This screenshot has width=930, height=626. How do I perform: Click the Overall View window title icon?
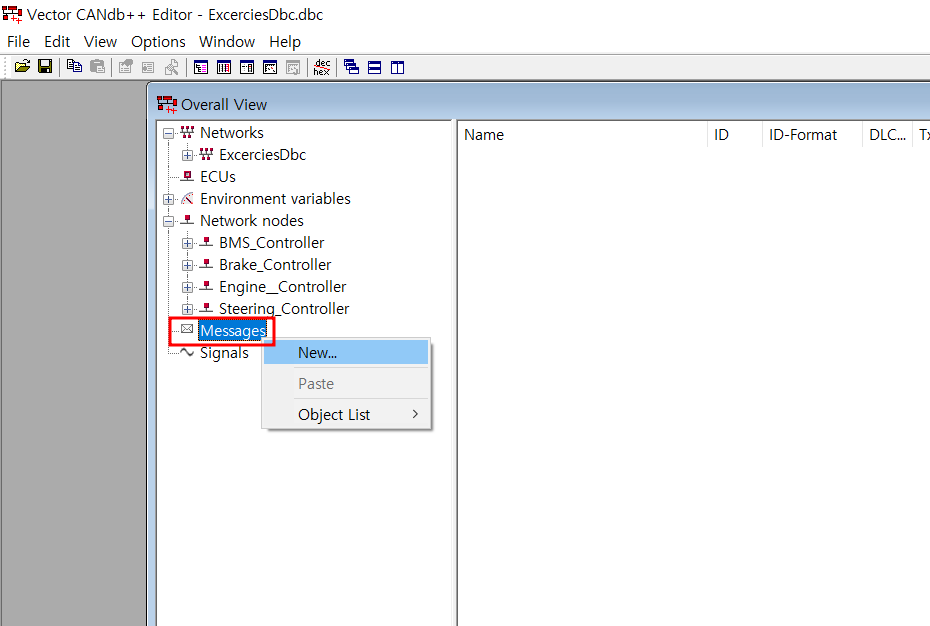(167, 104)
